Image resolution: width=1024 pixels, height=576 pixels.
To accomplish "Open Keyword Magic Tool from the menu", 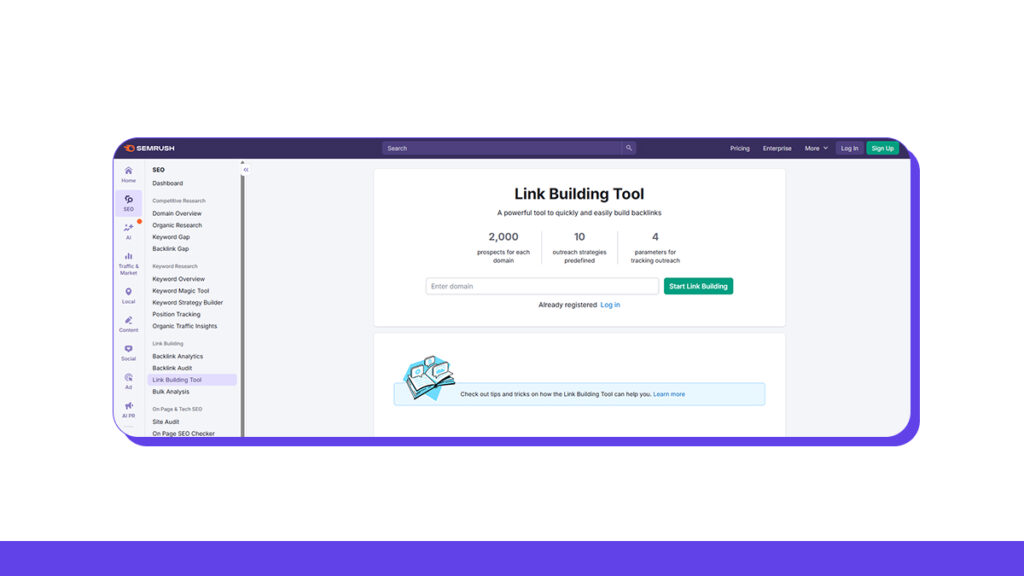I will (182, 290).
